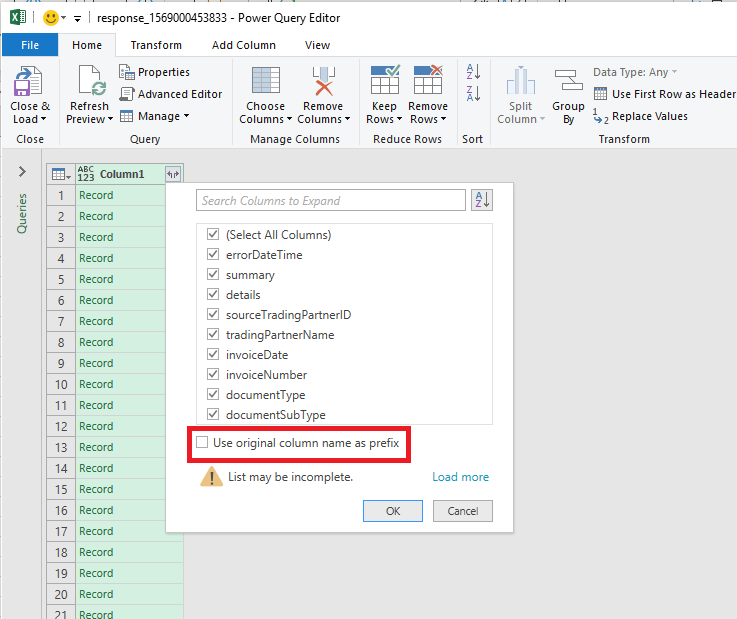Enable Use original column name as prefix

(202, 442)
